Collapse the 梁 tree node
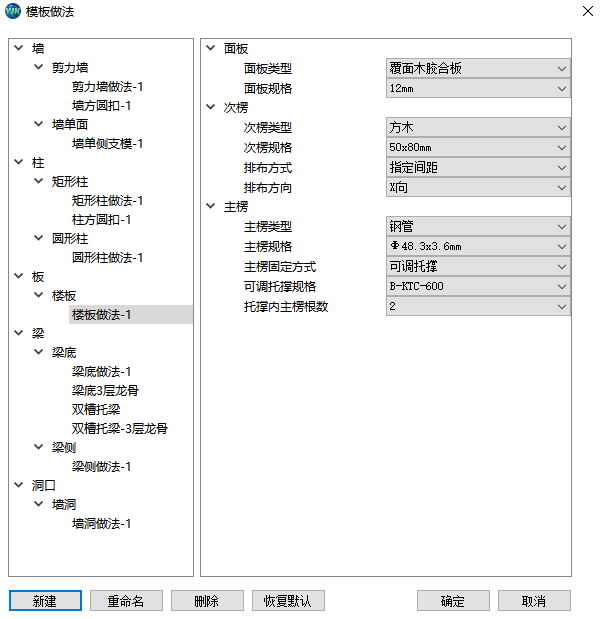600x619 pixels. [19, 333]
